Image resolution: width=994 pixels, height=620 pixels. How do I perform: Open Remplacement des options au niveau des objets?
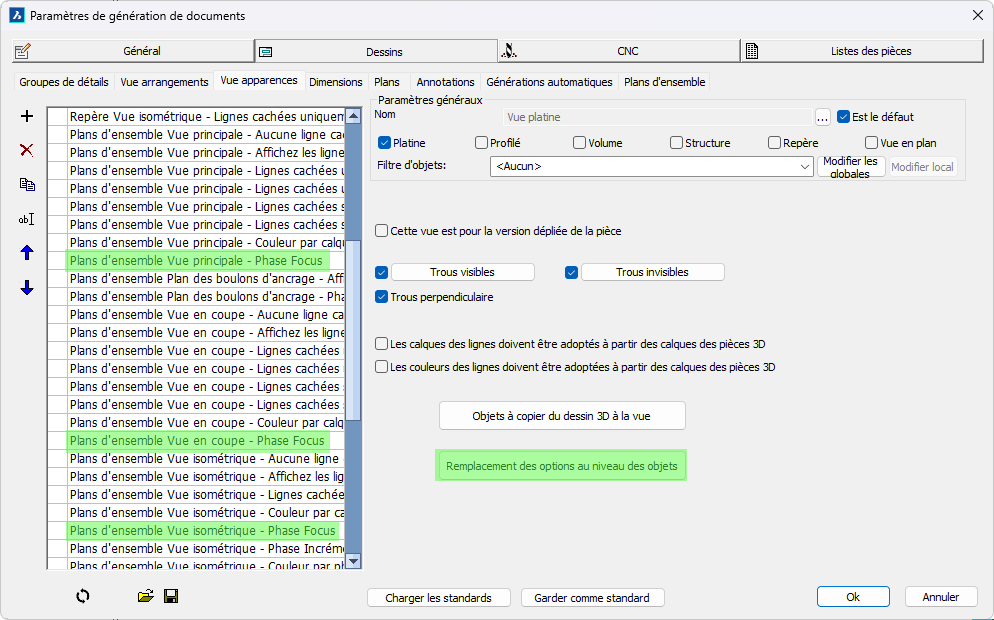(x=561, y=466)
